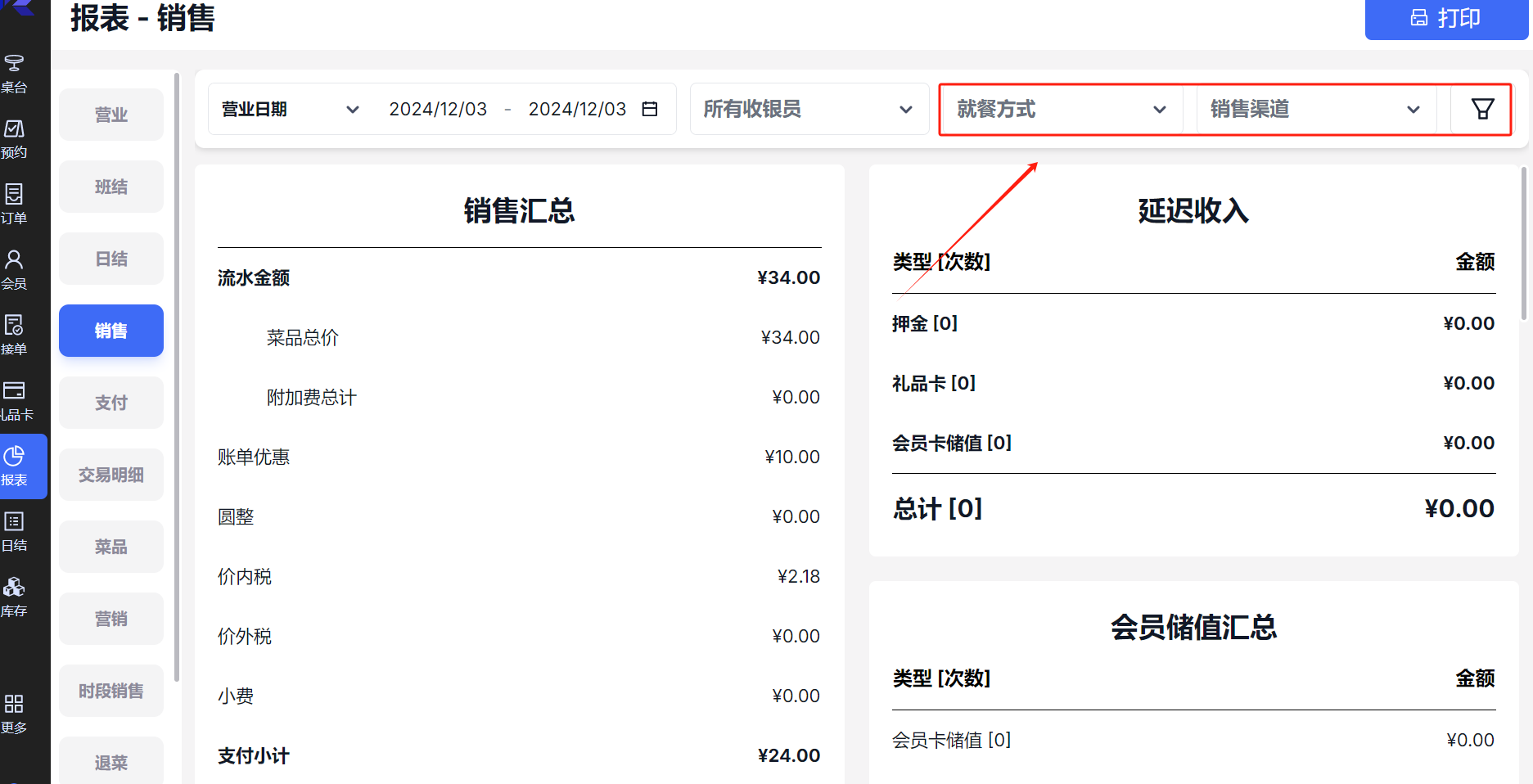Expand the 就餐方式 dining mode dropdown
1533x784 pixels.
click(1062, 109)
